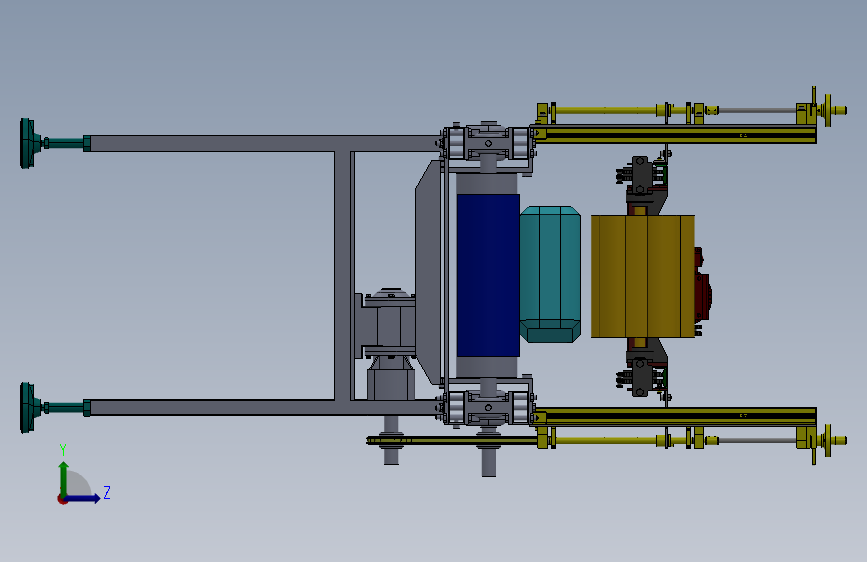Select the lower yellow linear guide rail
Screen dimensions: 867x562
click(x=675, y=417)
